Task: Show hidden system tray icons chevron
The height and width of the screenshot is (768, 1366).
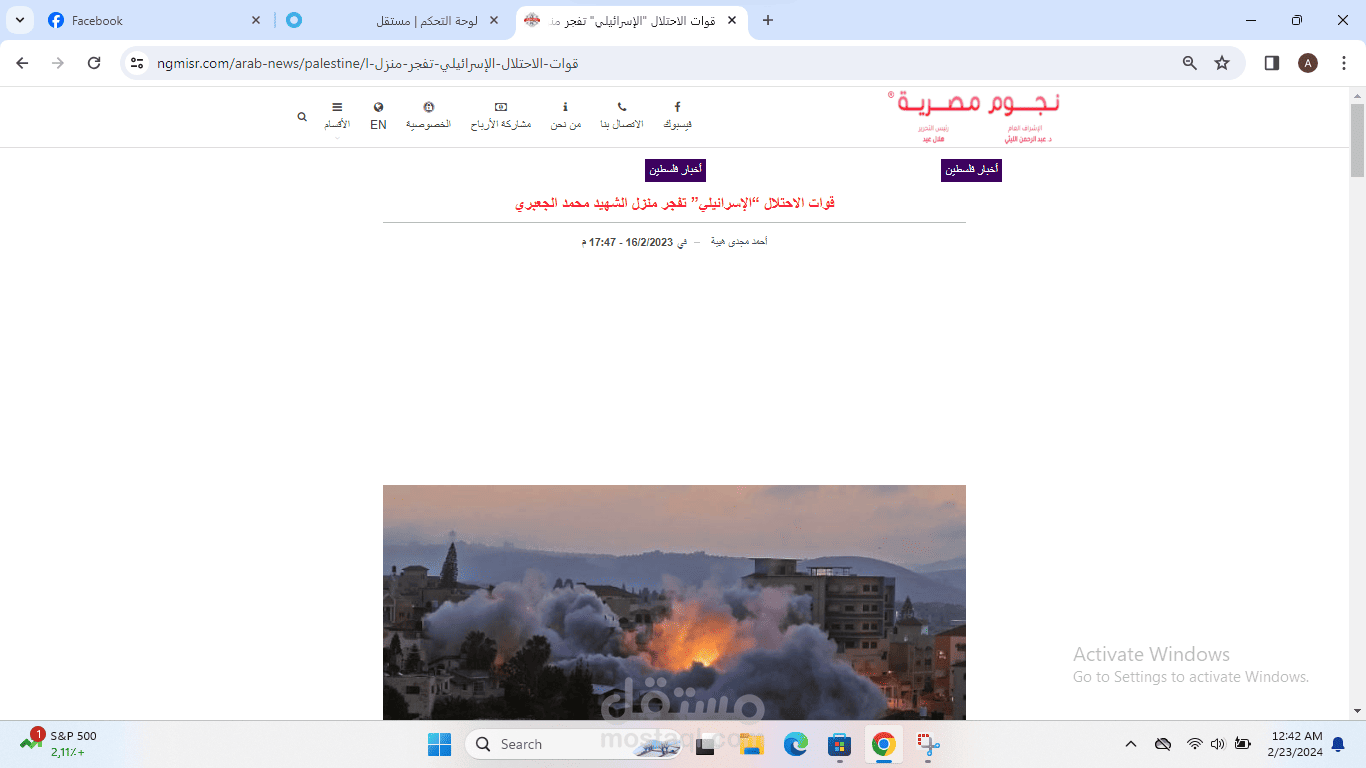Action: pos(1131,744)
